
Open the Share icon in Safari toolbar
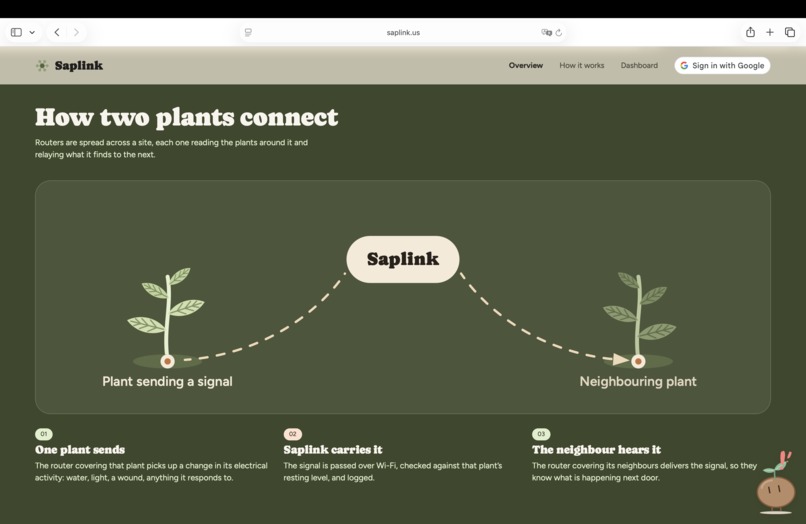click(x=750, y=32)
